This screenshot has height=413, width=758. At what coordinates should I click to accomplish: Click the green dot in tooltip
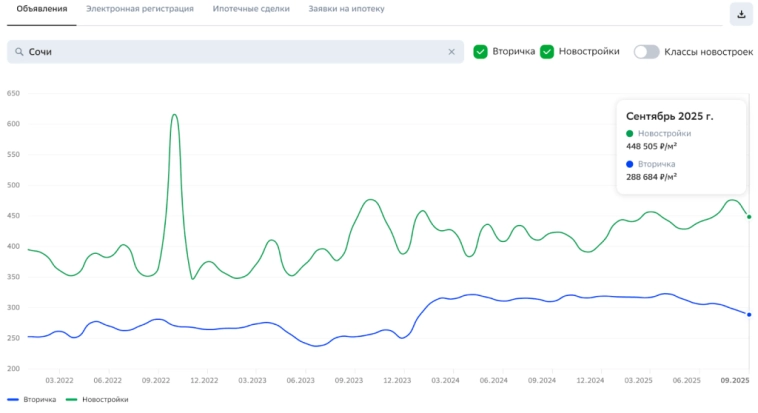point(630,133)
